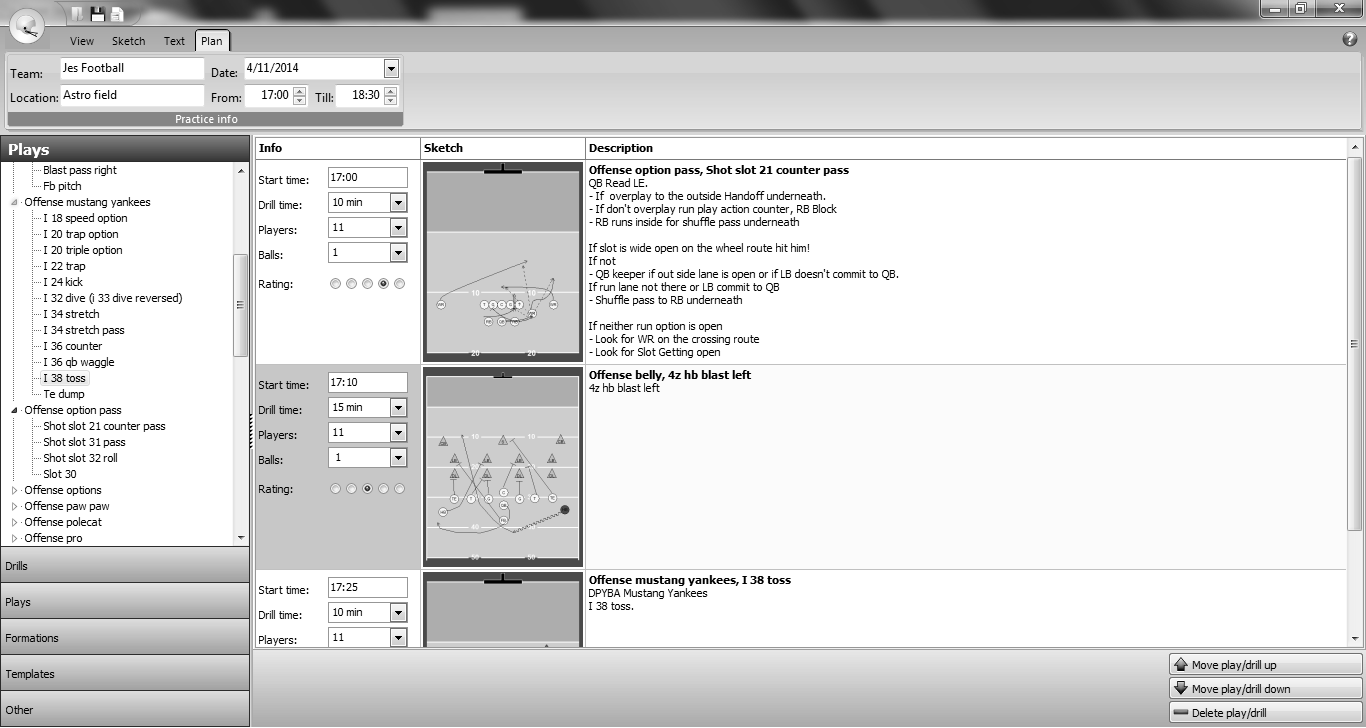
Task: Click the open file icon in quick toolbar
Action: click(x=78, y=14)
